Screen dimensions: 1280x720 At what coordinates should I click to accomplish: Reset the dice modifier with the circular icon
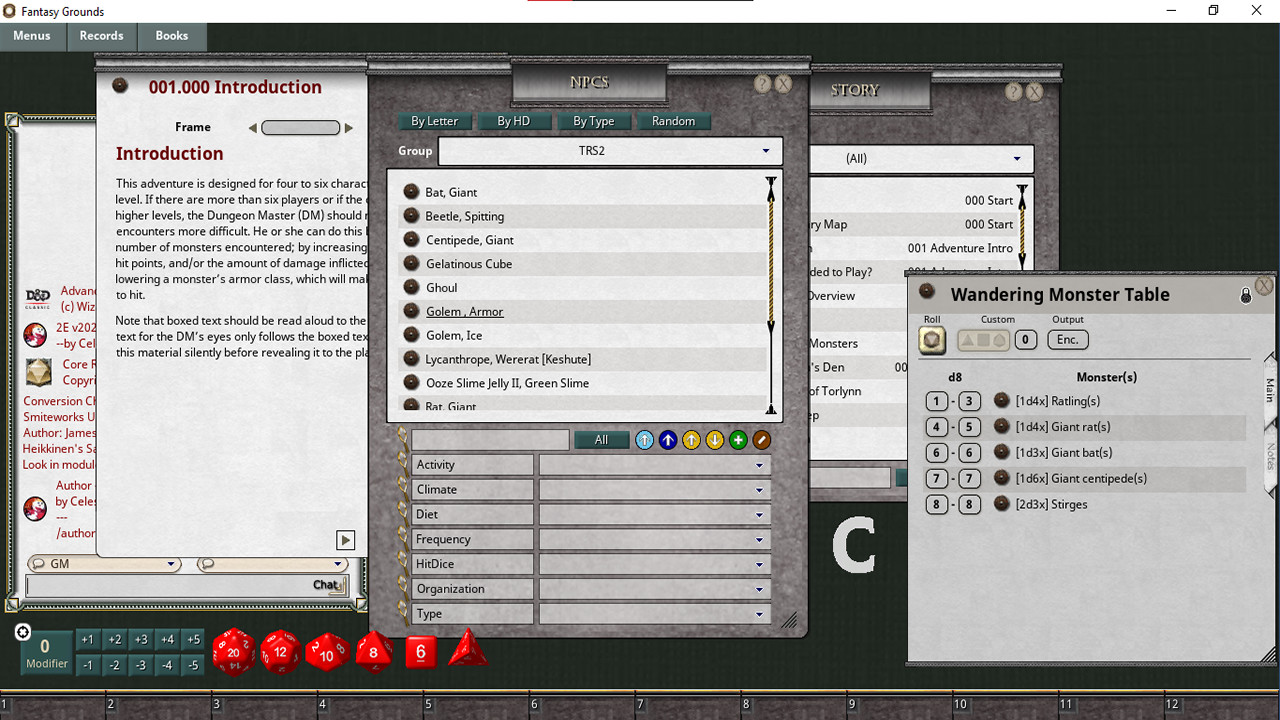[x=22, y=631]
